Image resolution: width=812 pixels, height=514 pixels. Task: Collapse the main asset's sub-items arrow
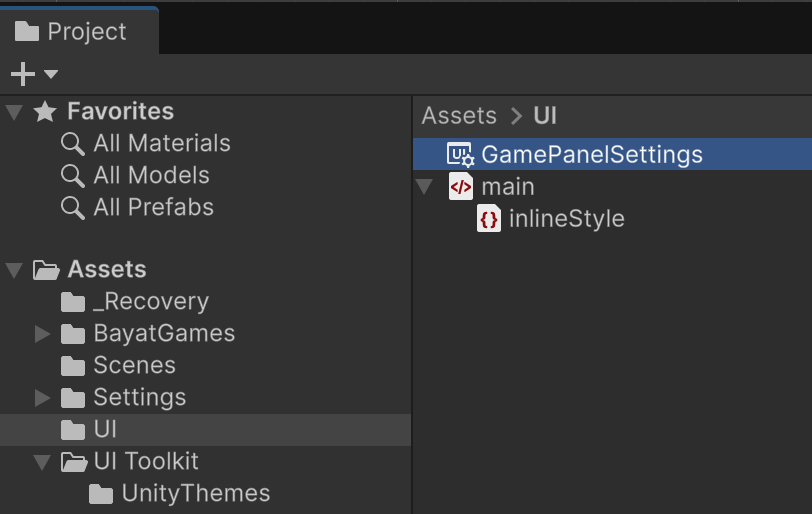425,187
